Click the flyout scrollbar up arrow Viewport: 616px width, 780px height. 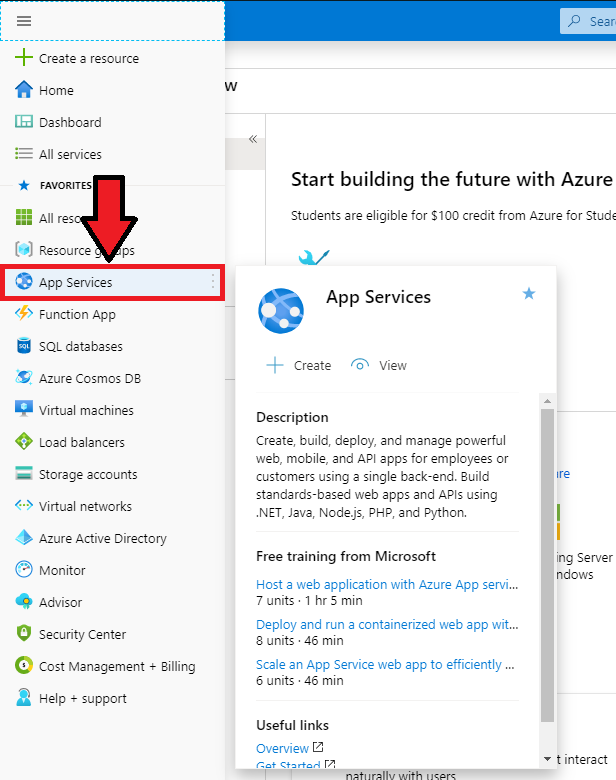tap(547, 401)
